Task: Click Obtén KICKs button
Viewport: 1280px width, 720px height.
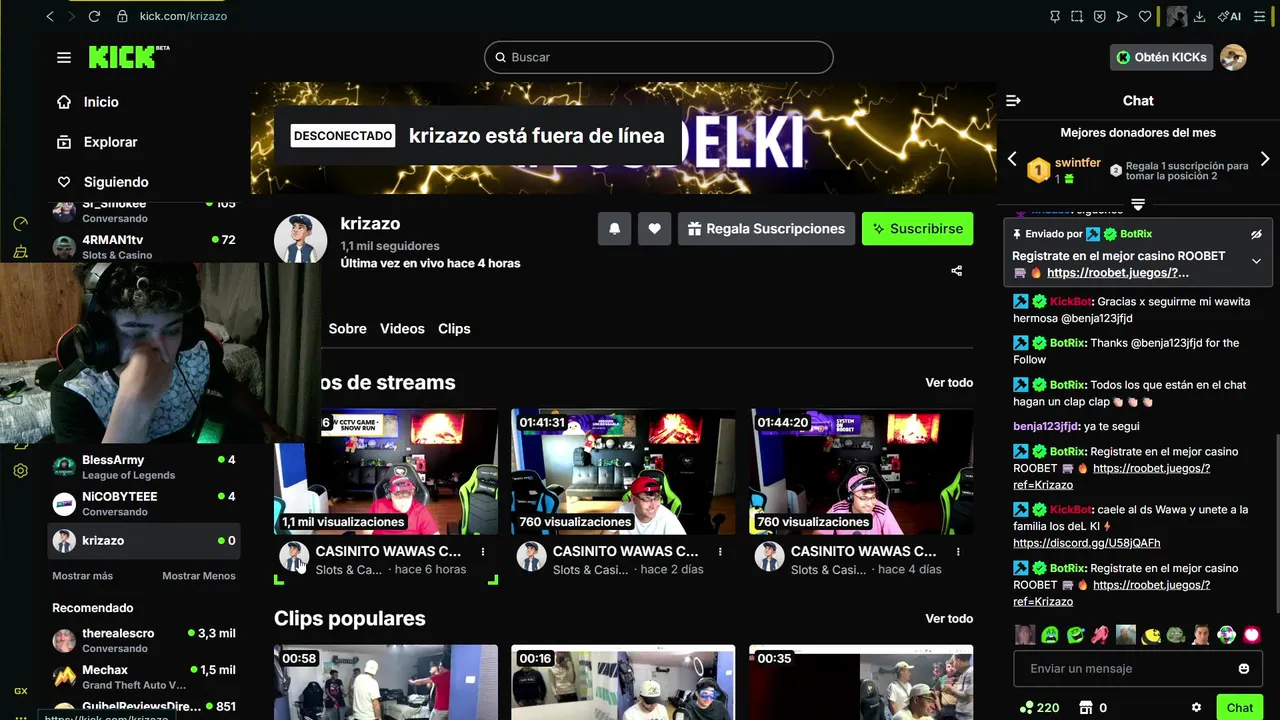Action: click(x=1161, y=57)
